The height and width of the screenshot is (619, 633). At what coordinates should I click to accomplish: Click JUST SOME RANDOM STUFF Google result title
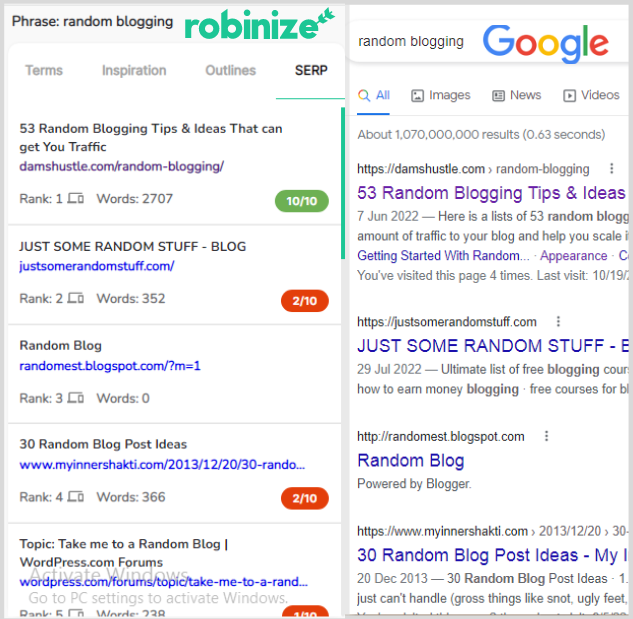[x=493, y=346]
